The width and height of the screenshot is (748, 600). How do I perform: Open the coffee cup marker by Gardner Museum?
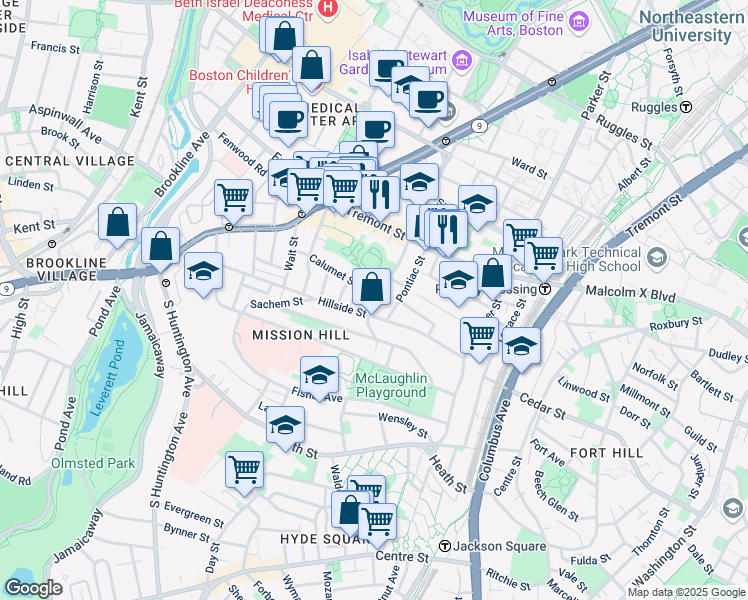click(x=388, y=70)
